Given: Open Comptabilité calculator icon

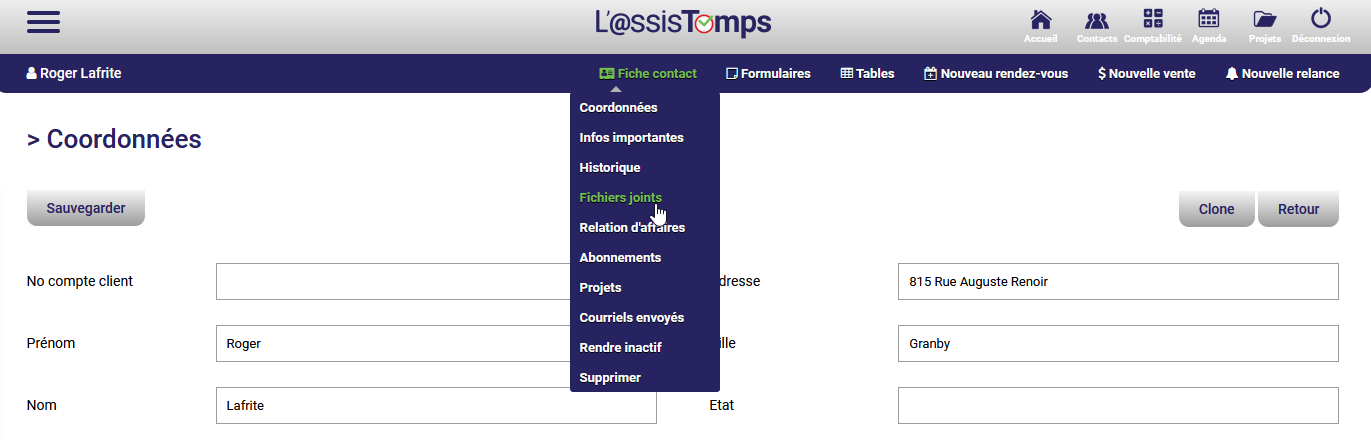Looking at the screenshot, I should (1152, 24).
